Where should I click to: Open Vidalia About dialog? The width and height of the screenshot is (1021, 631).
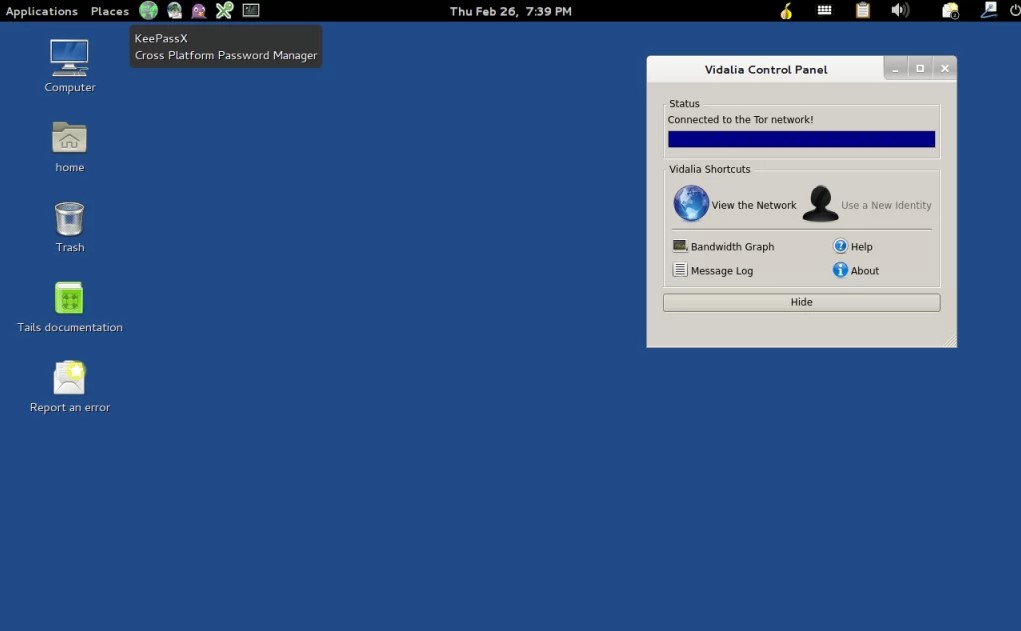click(x=856, y=270)
